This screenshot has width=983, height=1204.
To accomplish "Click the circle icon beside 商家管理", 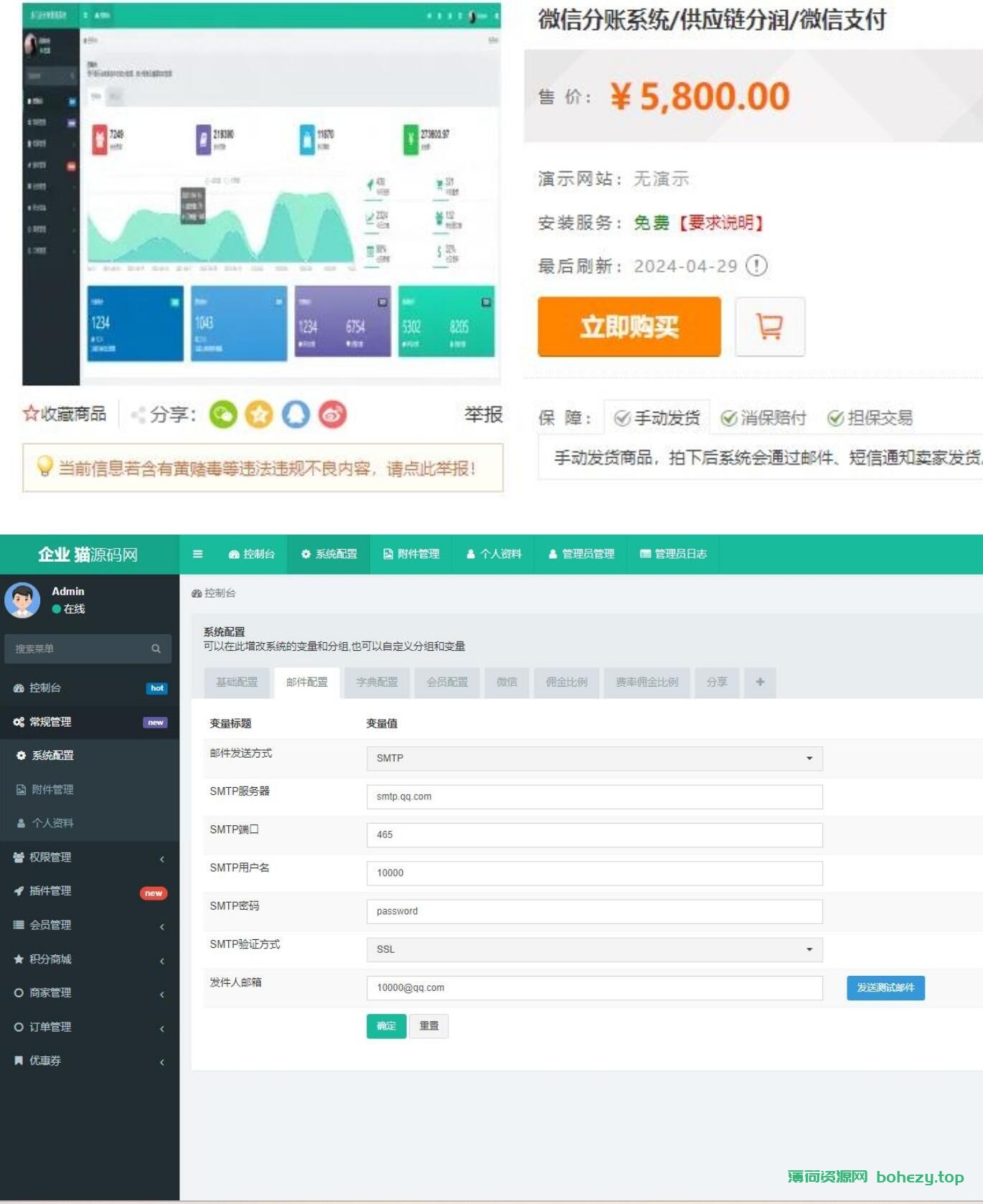I will click(19, 992).
